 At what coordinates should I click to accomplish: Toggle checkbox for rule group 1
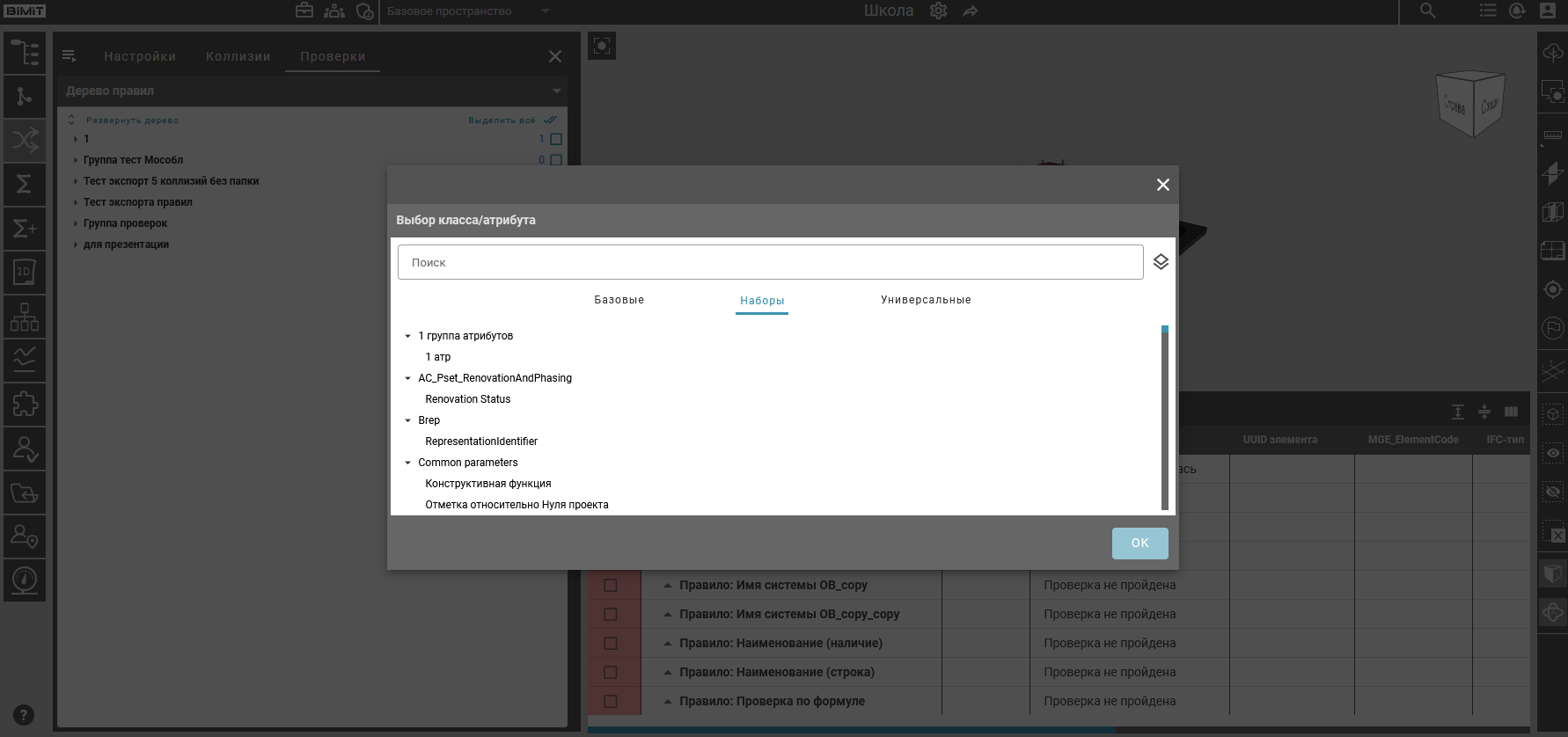(556, 139)
